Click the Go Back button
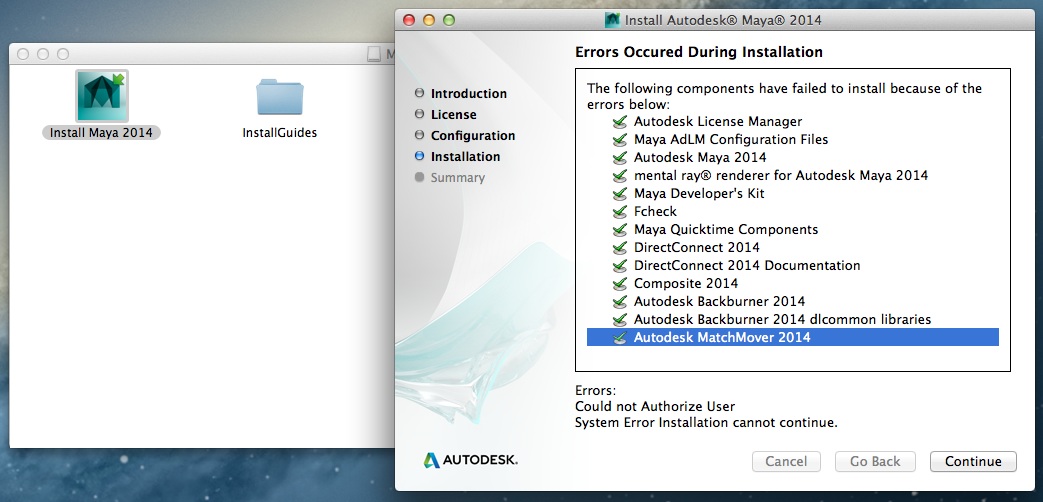Screen dimensions: 1043x502 coord(875,461)
